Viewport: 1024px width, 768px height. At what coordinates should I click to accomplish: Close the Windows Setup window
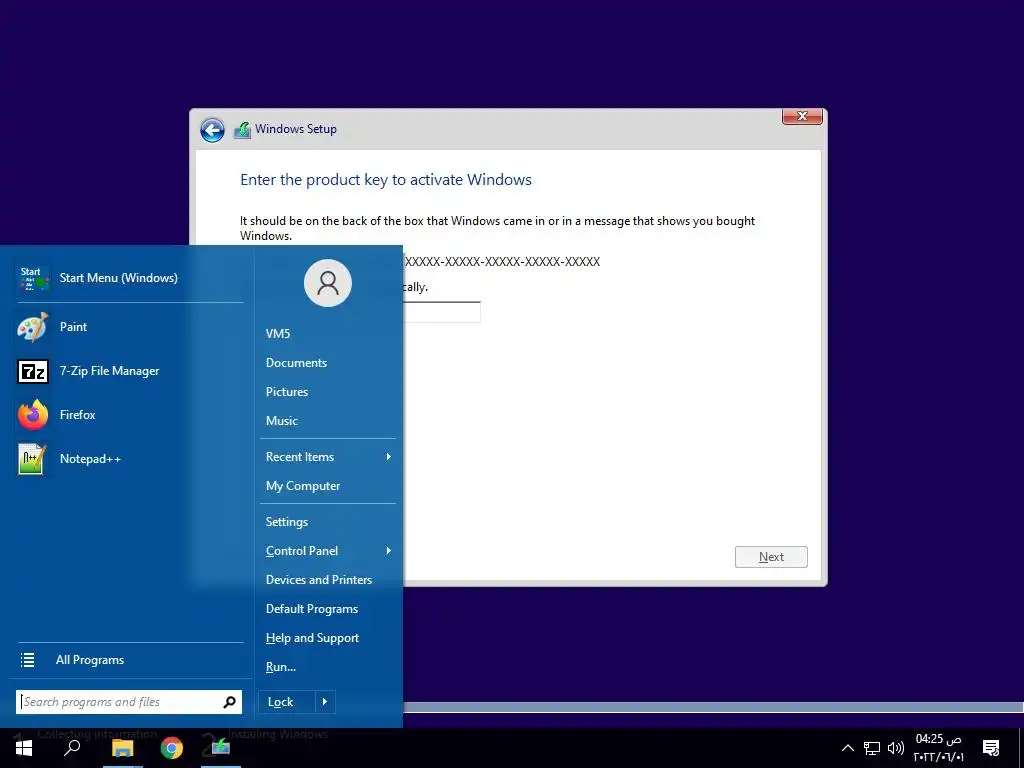pos(802,116)
